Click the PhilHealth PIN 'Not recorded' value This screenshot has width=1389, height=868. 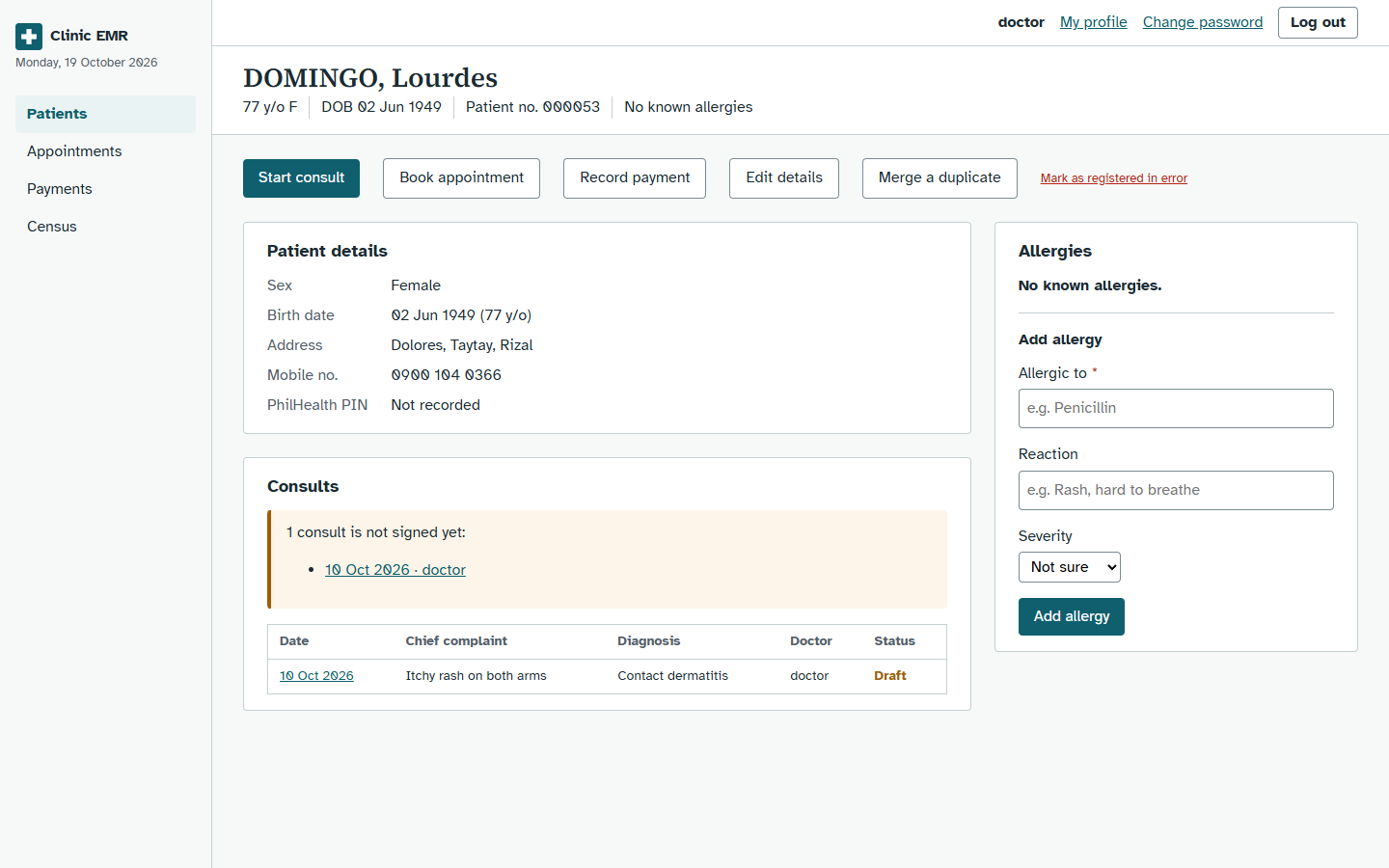click(436, 405)
